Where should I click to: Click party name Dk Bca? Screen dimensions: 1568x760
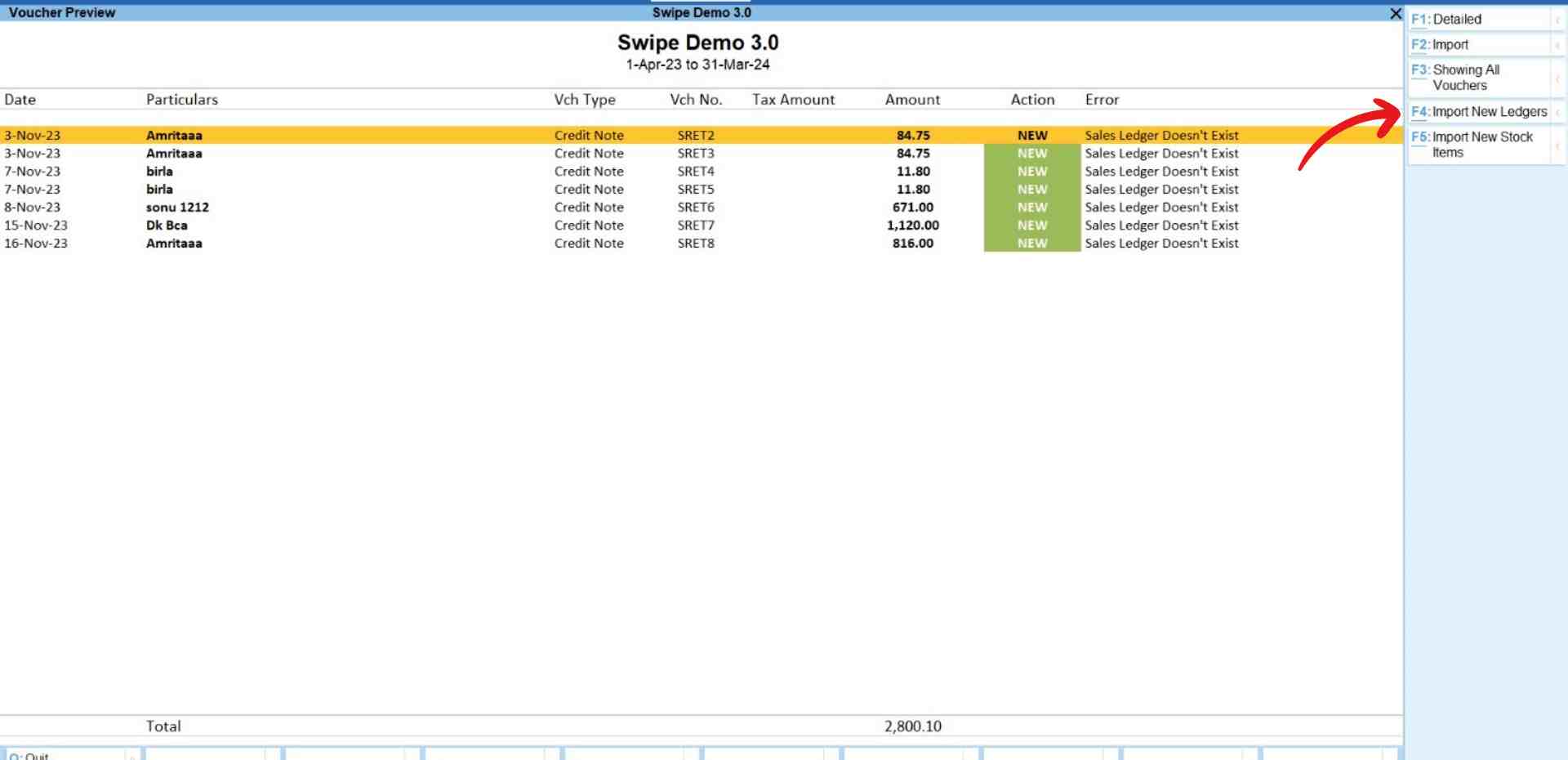click(167, 226)
